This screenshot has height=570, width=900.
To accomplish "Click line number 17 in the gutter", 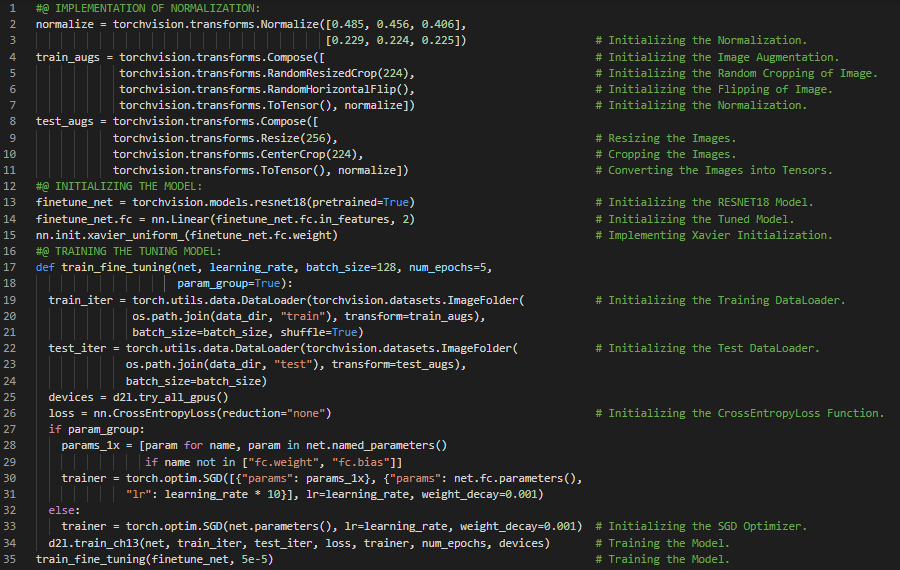I will (x=14, y=267).
